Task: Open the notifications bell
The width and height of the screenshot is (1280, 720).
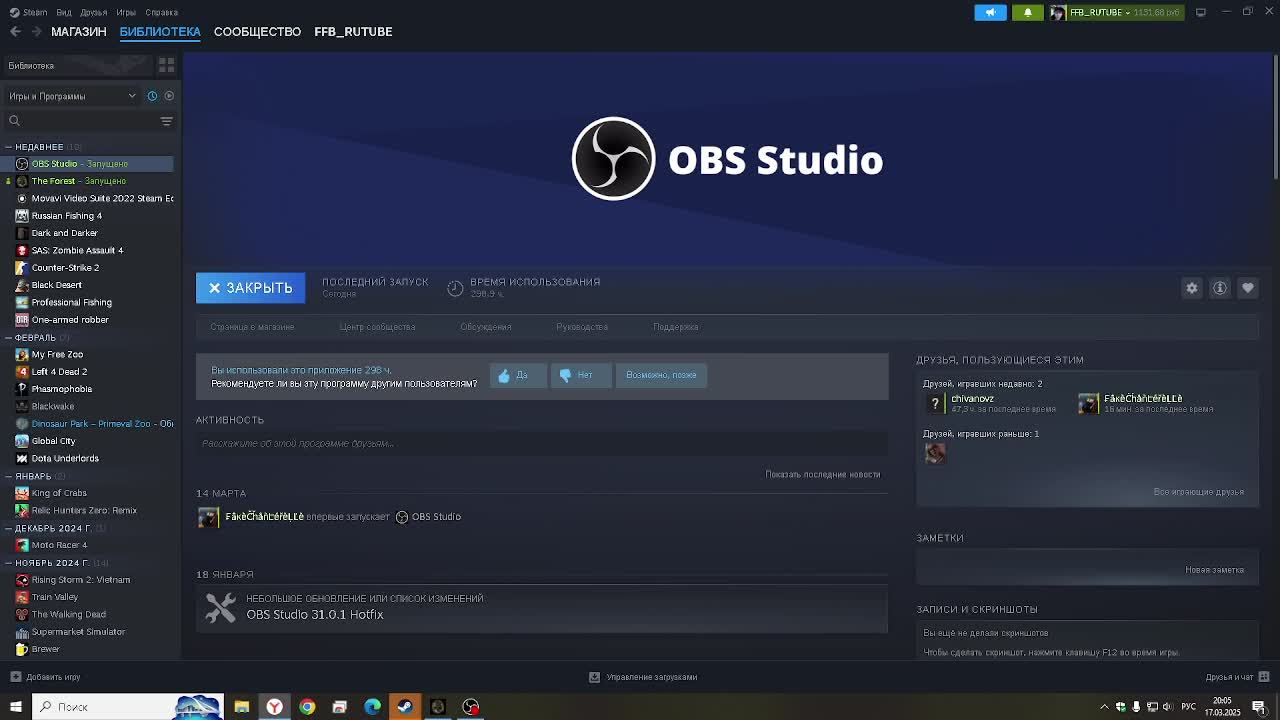Action: tap(1027, 12)
